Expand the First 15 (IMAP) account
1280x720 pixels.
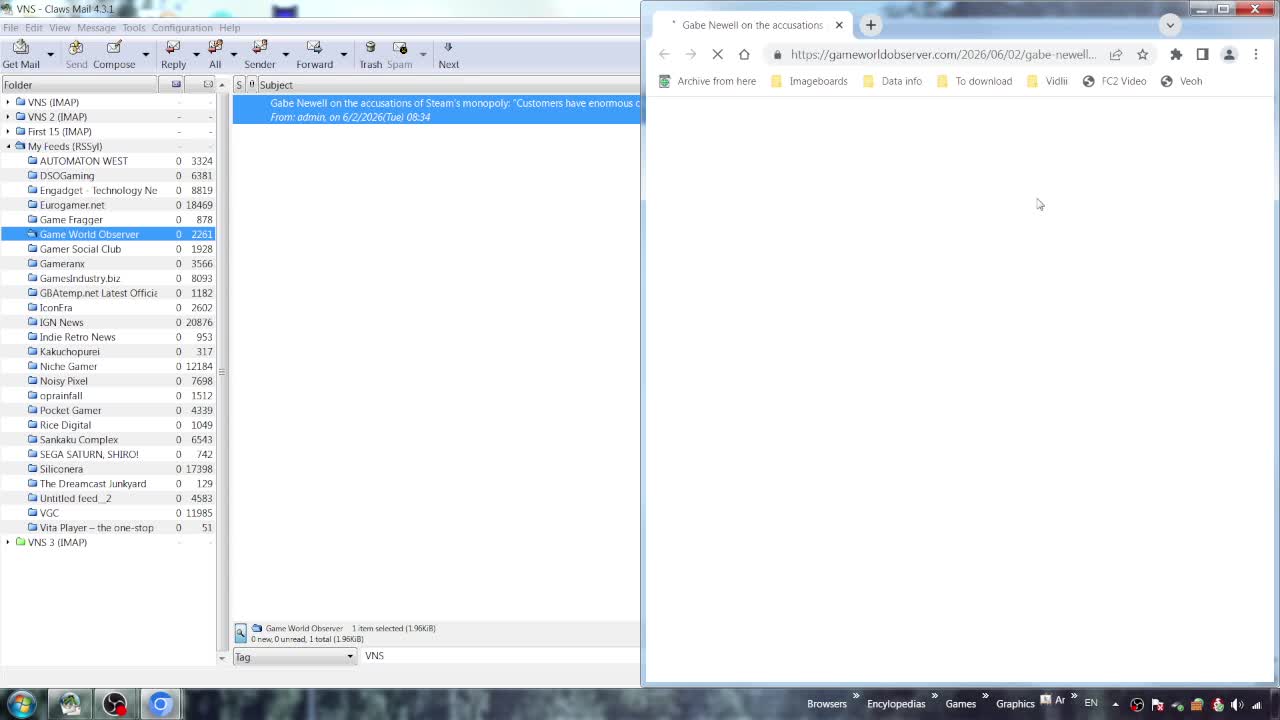tap(8, 131)
